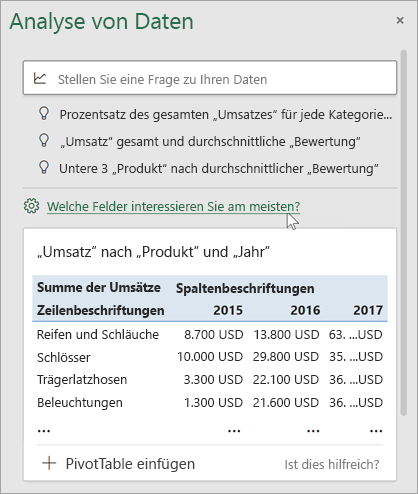Click value '10.000 USD'

click(x=210, y=357)
